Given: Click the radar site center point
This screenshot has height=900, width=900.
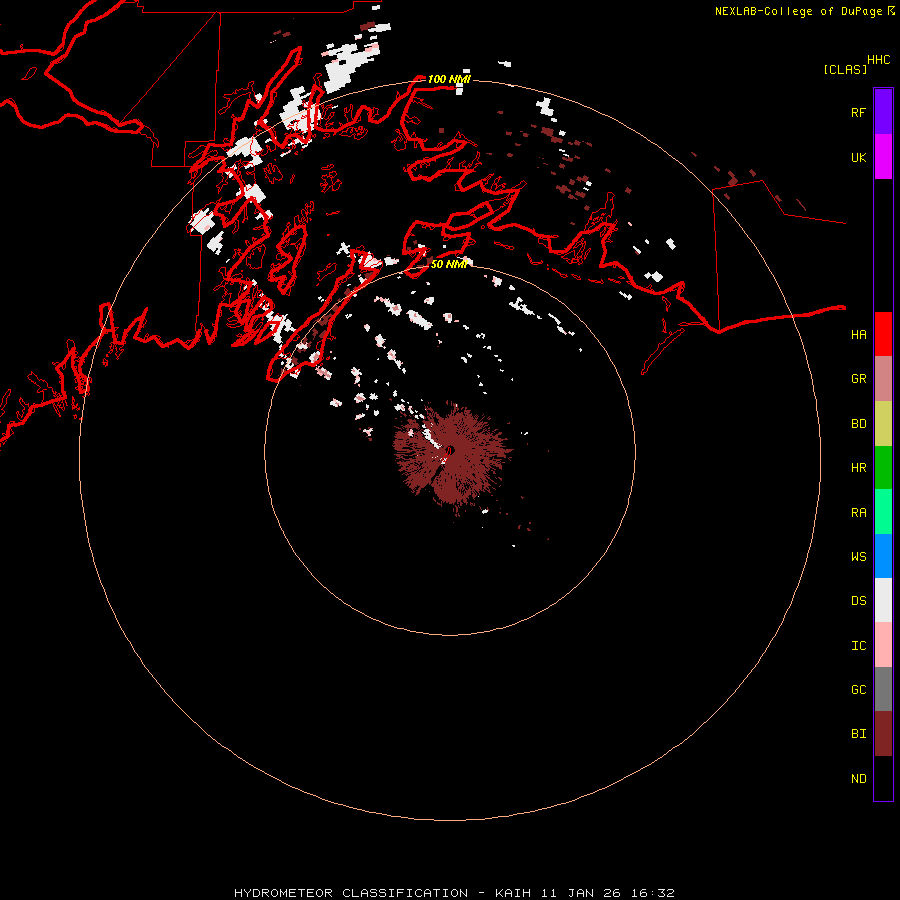Looking at the screenshot, I should pyautogui.click(x=450, y=450).
